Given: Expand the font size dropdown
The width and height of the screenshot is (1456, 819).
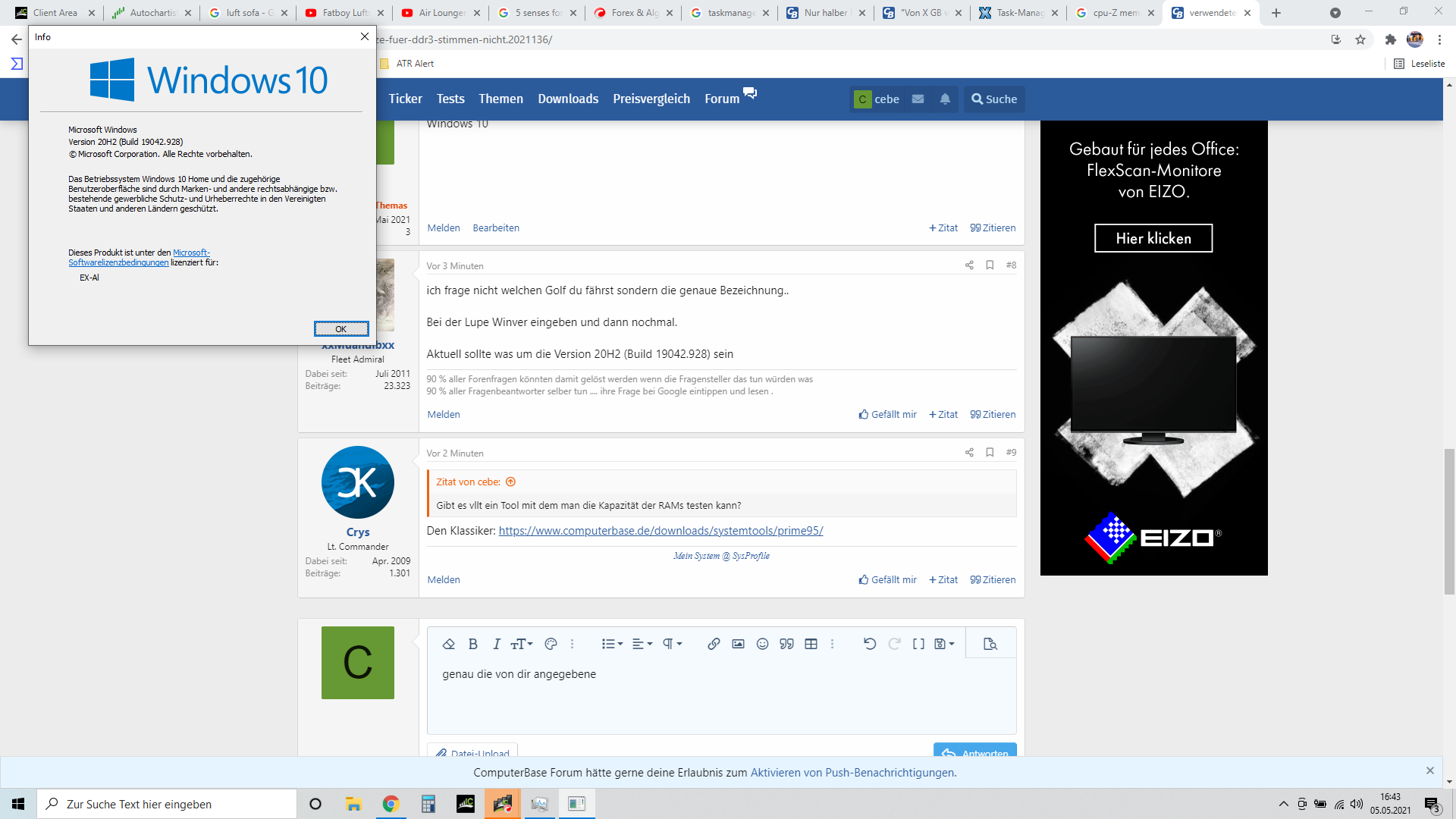Looking at the screenshot, I should [522, 644].
